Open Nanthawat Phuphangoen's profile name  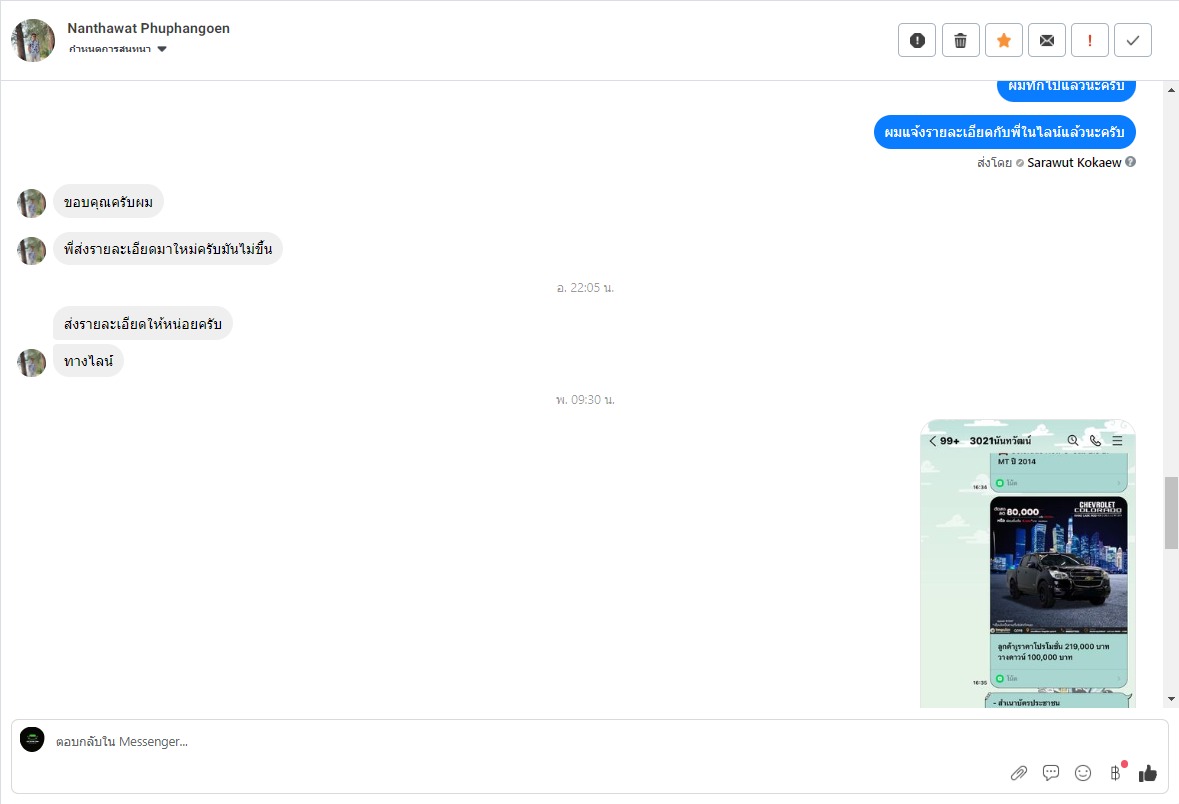pyautogui.click(x=148, y=28)
